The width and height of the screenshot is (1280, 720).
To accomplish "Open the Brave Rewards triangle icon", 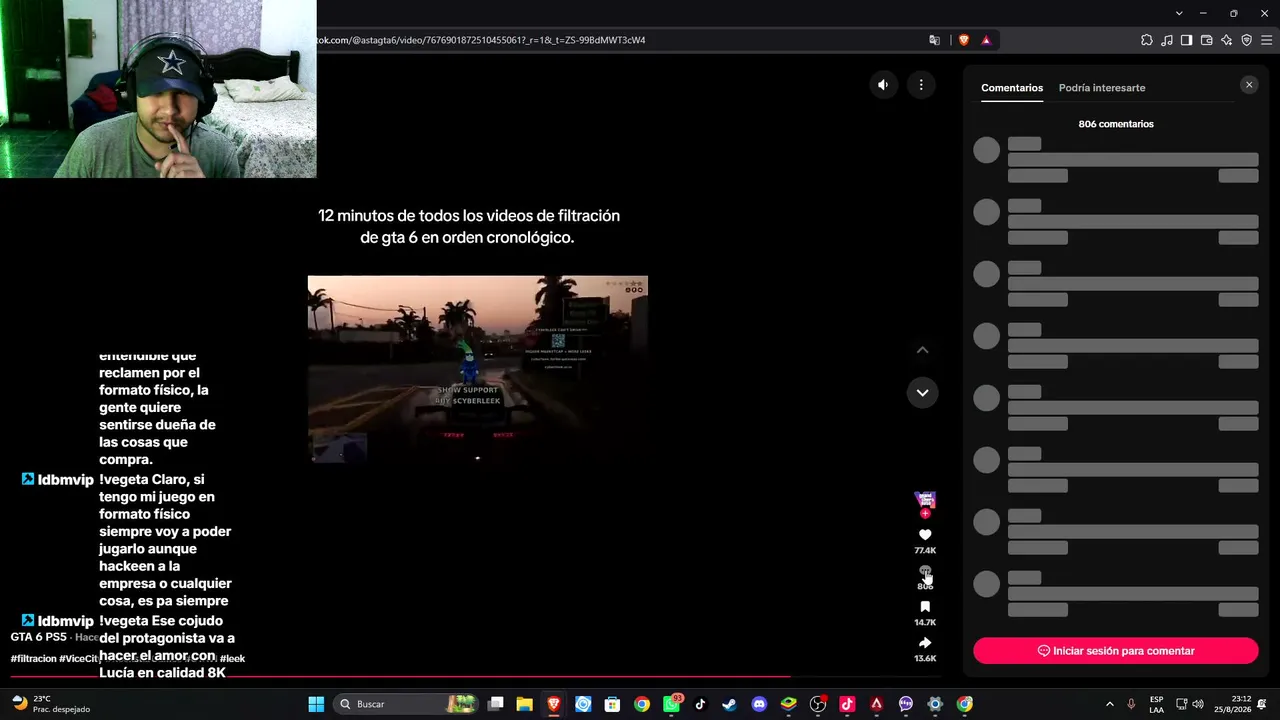I will pyautogui.click(x=986, y=40).
